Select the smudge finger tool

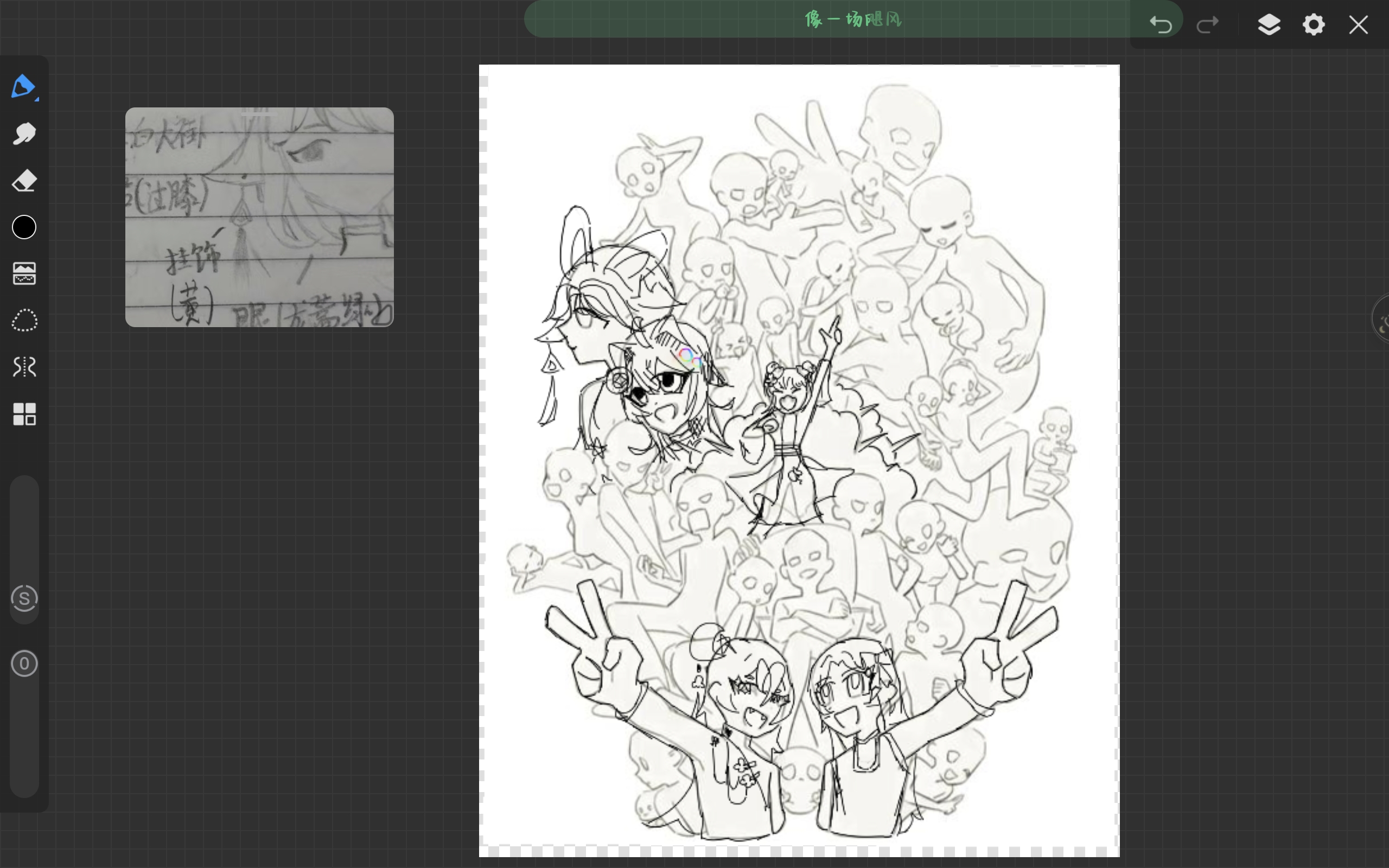point(24,134)
